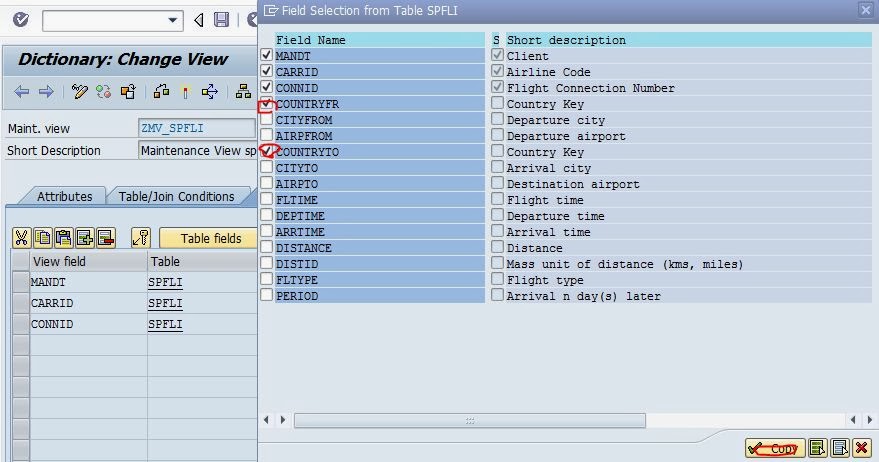Click the Cut scissors icon

click(x=21, y=238)
